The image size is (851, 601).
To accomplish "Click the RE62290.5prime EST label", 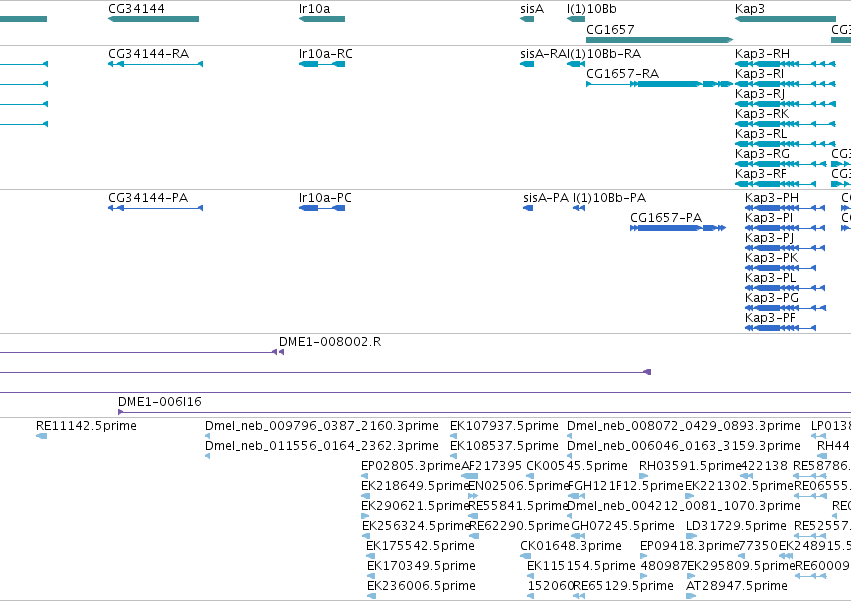I will coord(519,526).
